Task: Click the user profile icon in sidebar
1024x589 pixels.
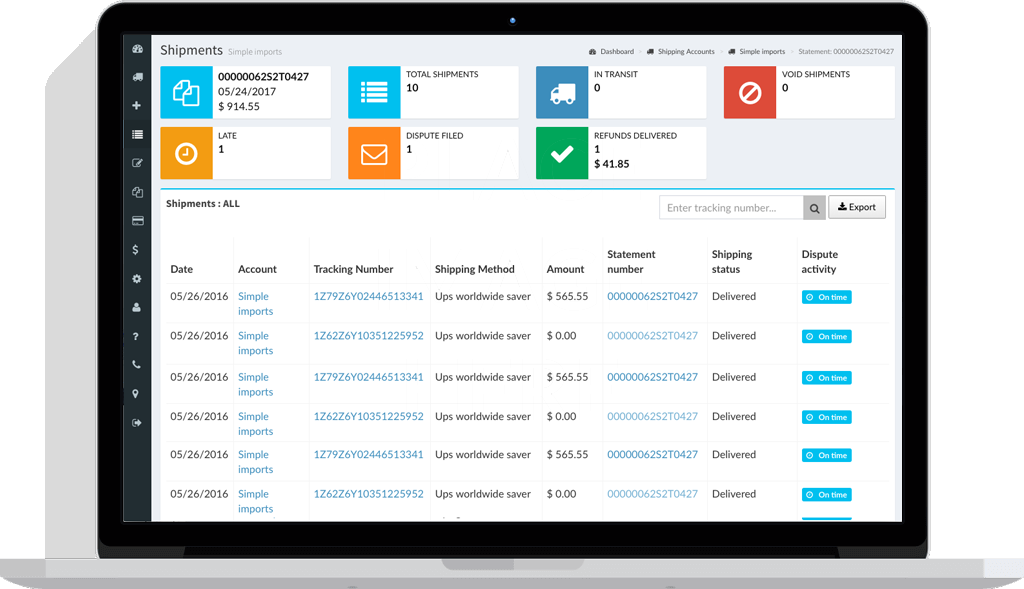Action: 136,308
